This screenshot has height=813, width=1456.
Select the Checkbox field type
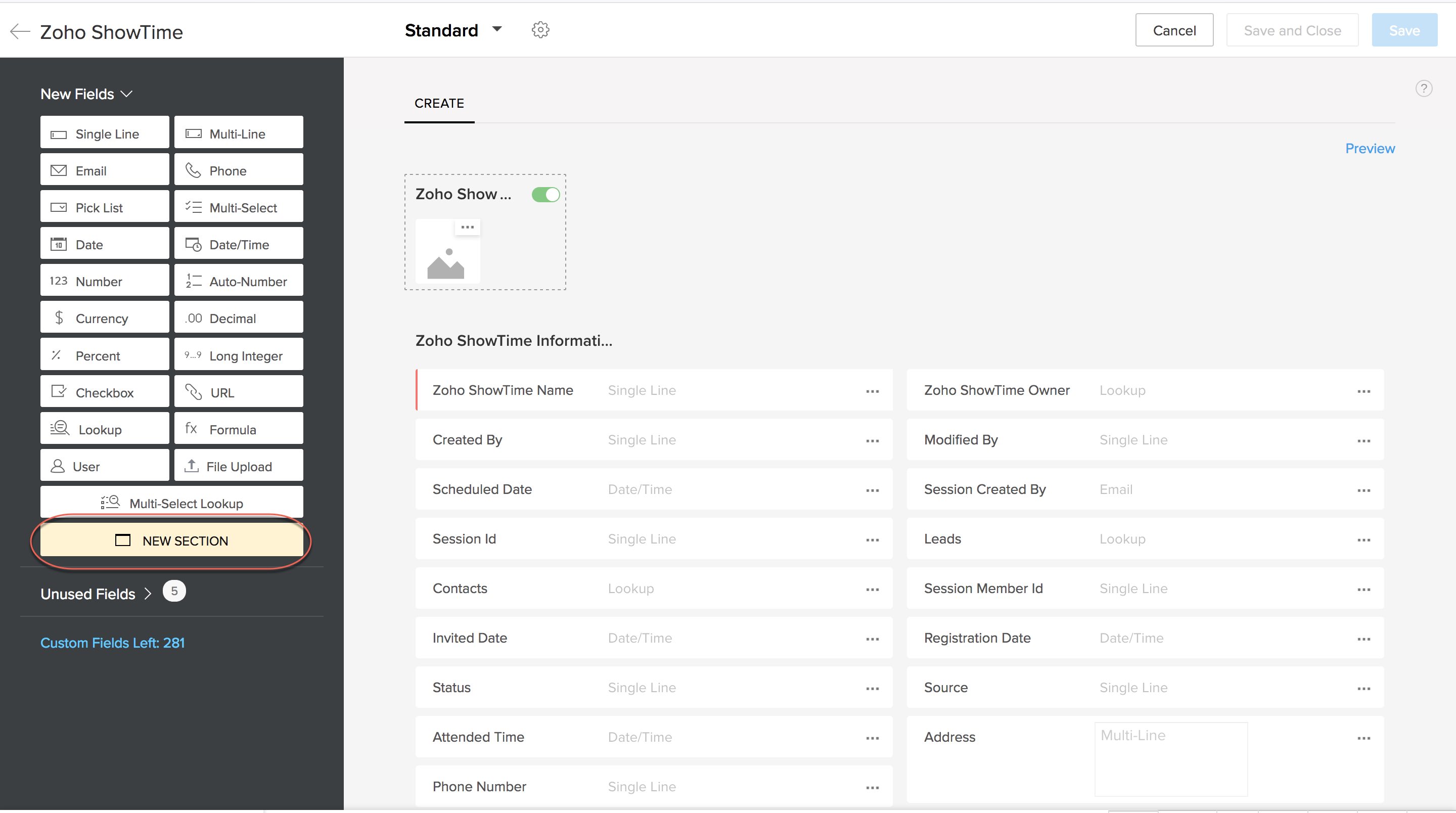point(105,392)
